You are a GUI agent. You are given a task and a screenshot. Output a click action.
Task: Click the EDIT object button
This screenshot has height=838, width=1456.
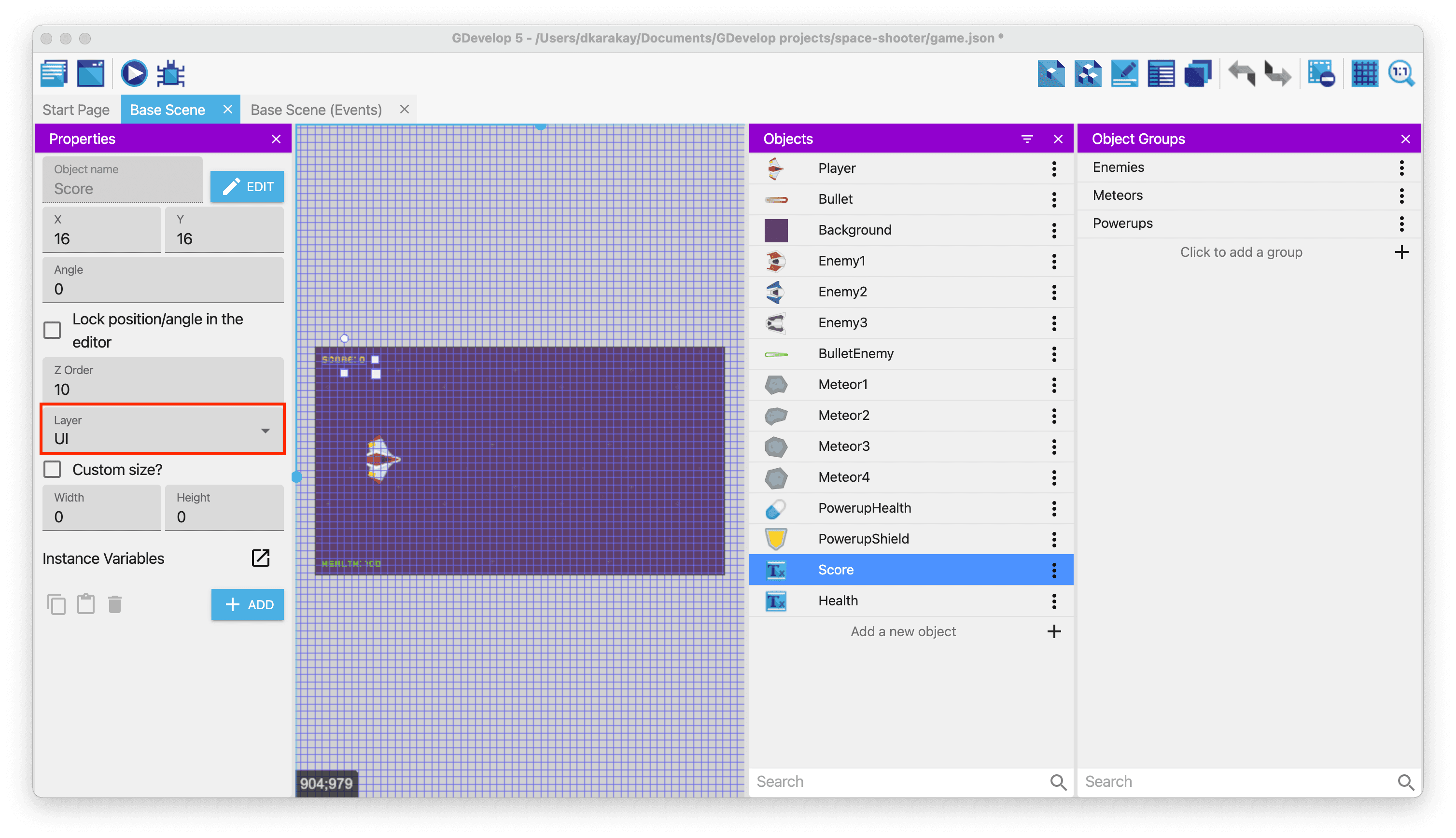point(247,186)
